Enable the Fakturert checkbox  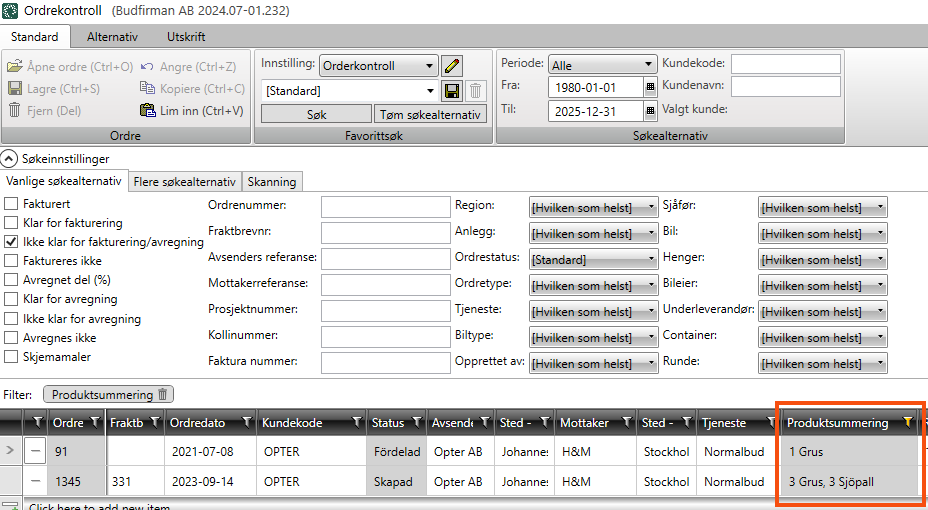[12, 204]
